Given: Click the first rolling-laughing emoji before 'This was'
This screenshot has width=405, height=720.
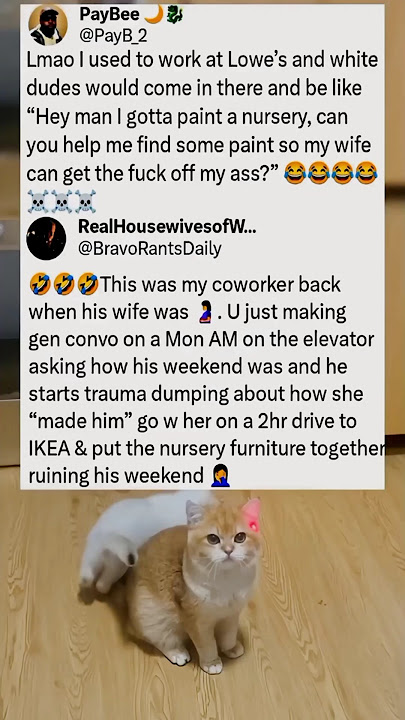Looking at the screenshot, I should click(39, 284).
